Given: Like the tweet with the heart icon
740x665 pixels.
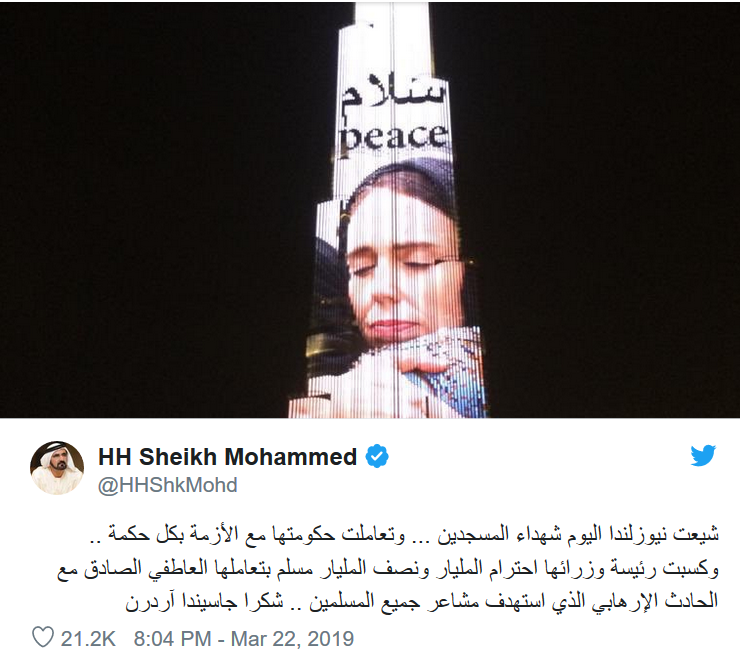Looking at the screenshot, I should [42, 638].
